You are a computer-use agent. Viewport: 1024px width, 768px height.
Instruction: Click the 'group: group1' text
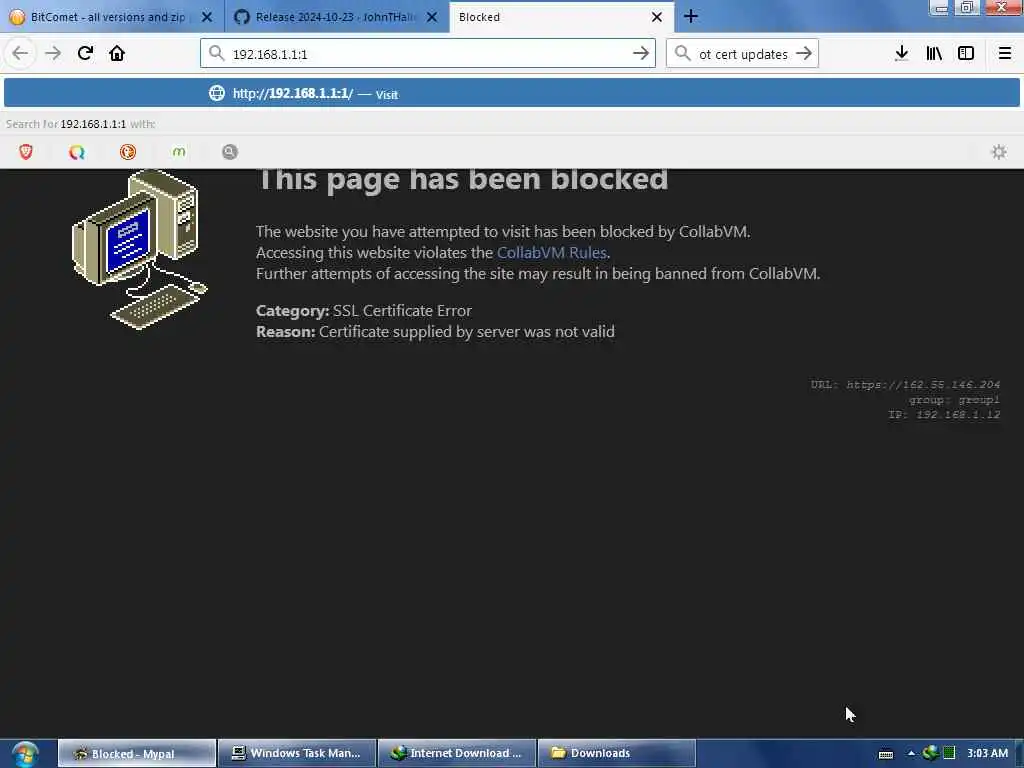954,400
